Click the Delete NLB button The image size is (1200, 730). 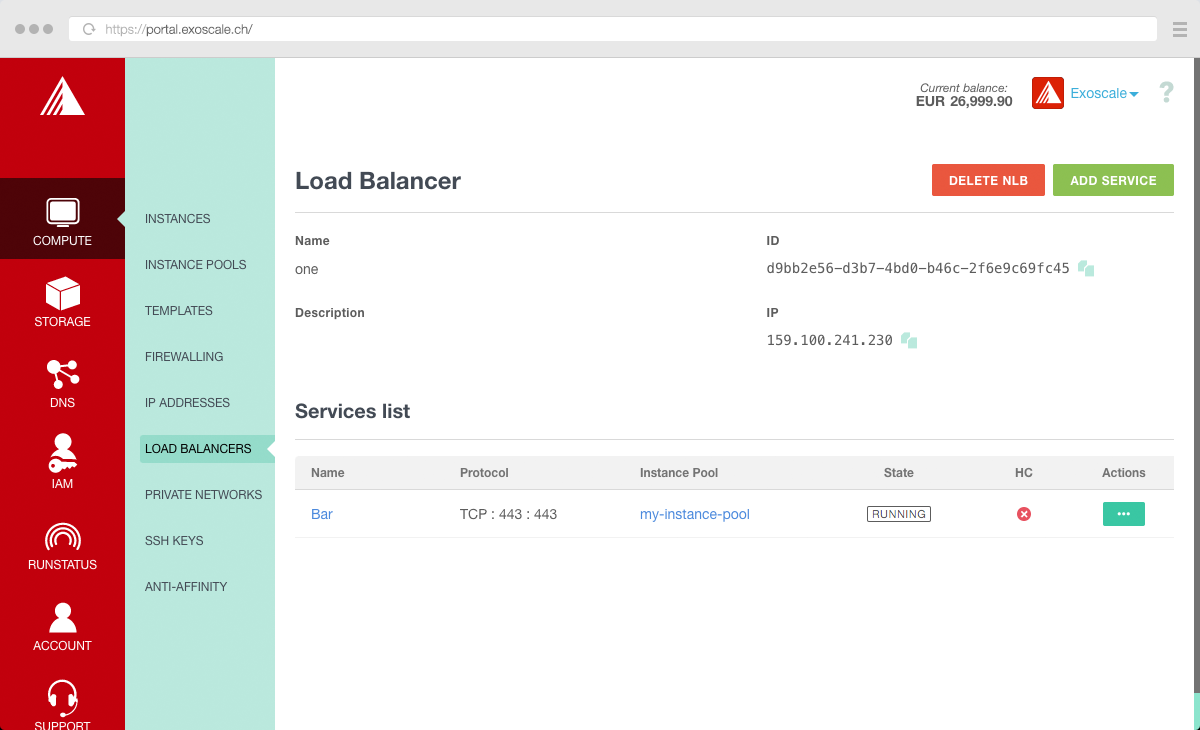click(988, 180)
